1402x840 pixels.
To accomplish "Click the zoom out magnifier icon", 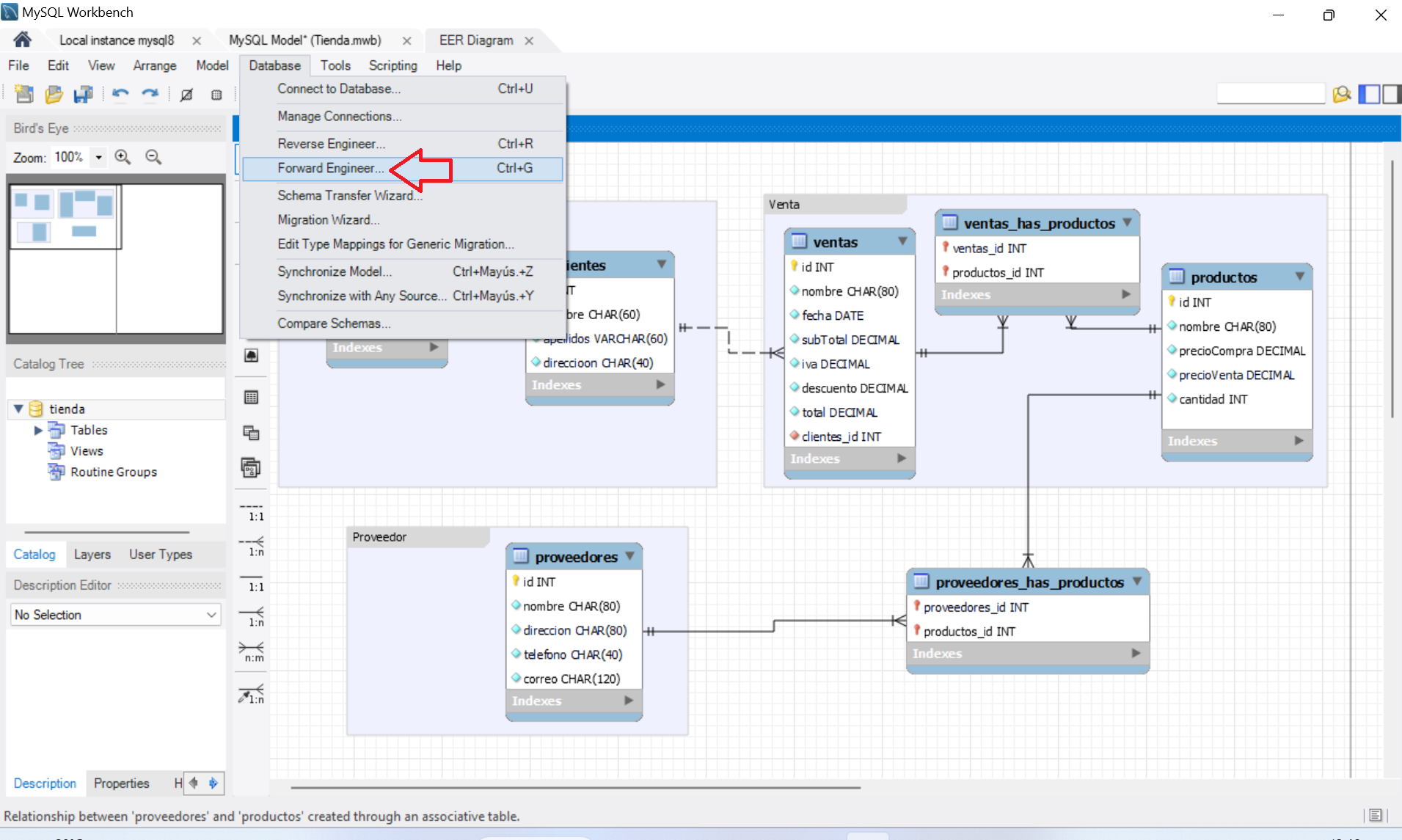I will pos(153,157).
